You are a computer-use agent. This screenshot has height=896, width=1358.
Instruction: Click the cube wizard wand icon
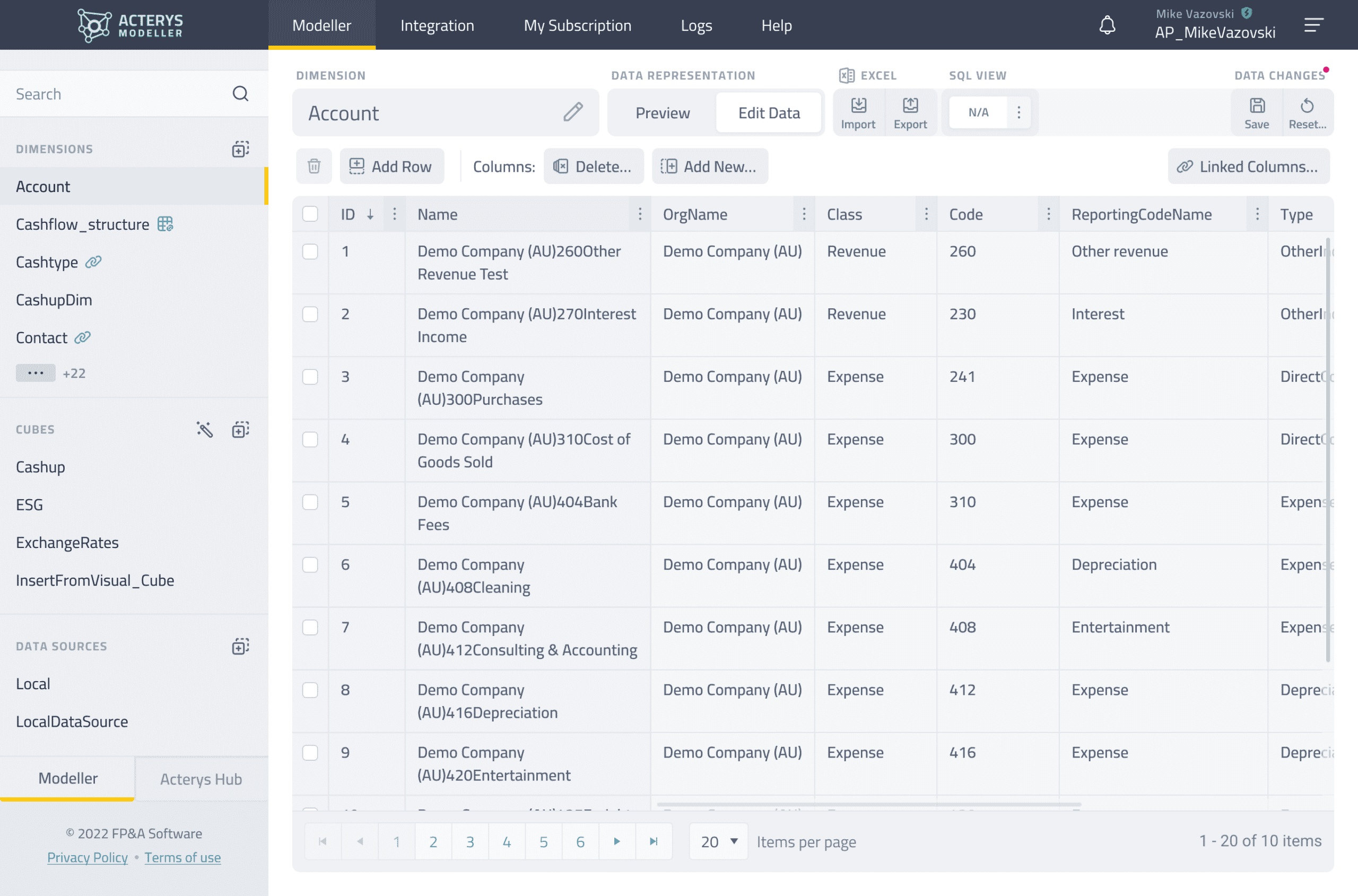205,429
